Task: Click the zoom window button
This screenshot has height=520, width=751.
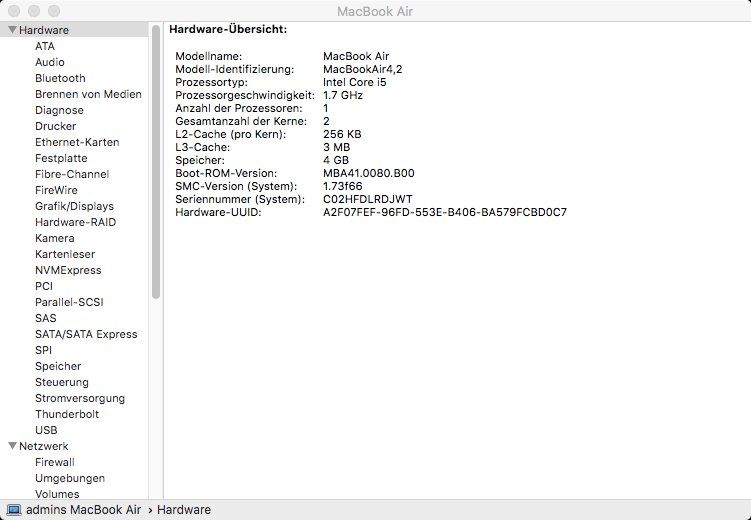Action: pyautogui.click(x=54, y=11)
